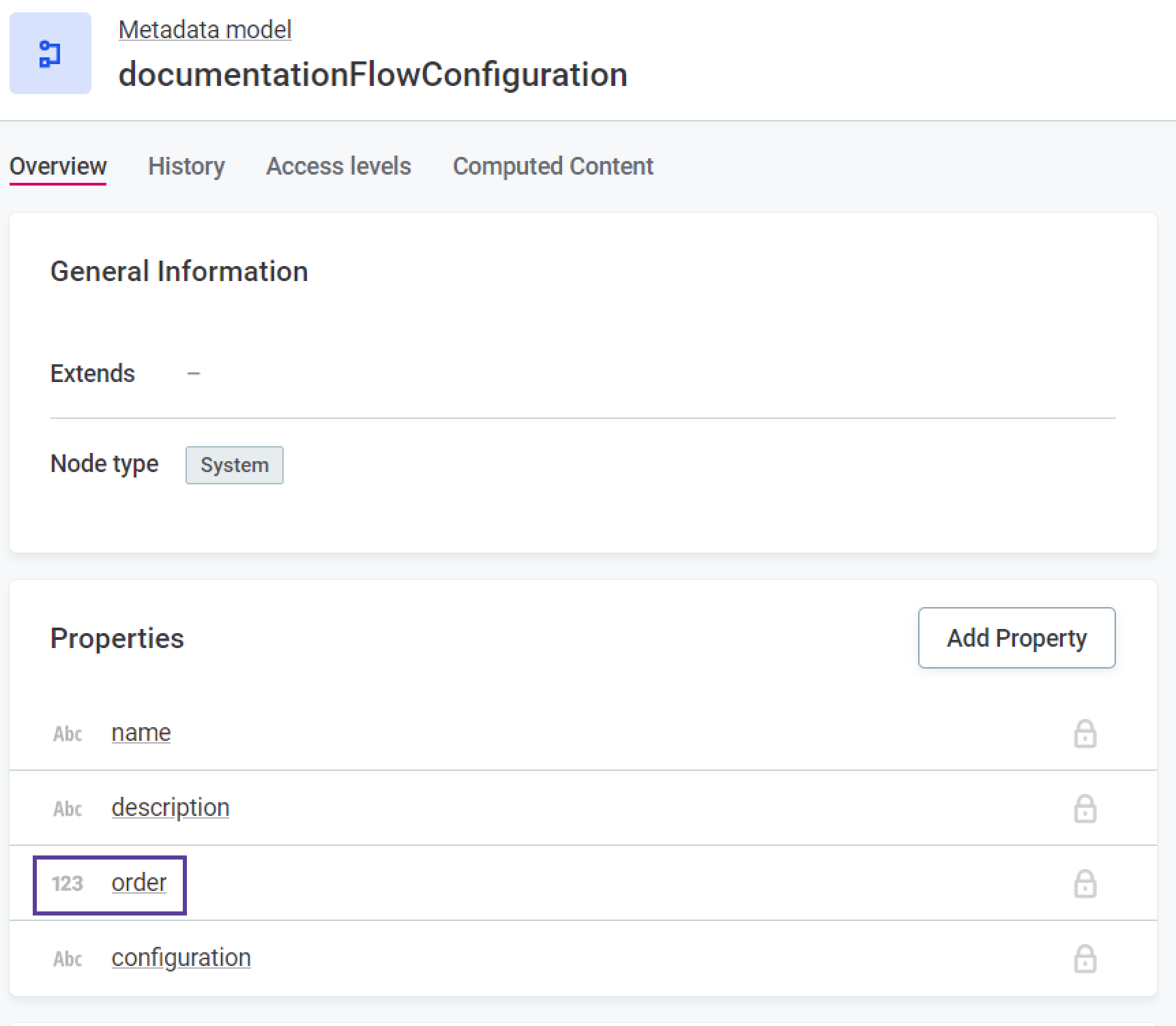Select the Overview tab
Viewport: 1176px width, 1026px height.
click(58, 166)
